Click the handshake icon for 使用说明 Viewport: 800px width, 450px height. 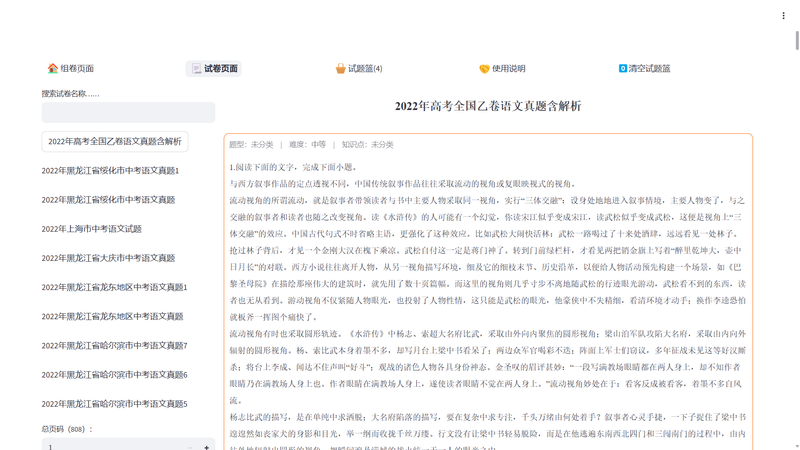tap(484, 69)
